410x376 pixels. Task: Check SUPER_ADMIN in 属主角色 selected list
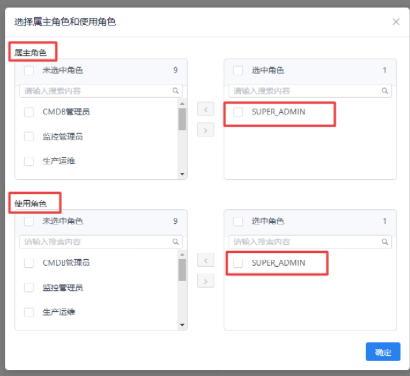pyautogui.click(x=238, y=112)
